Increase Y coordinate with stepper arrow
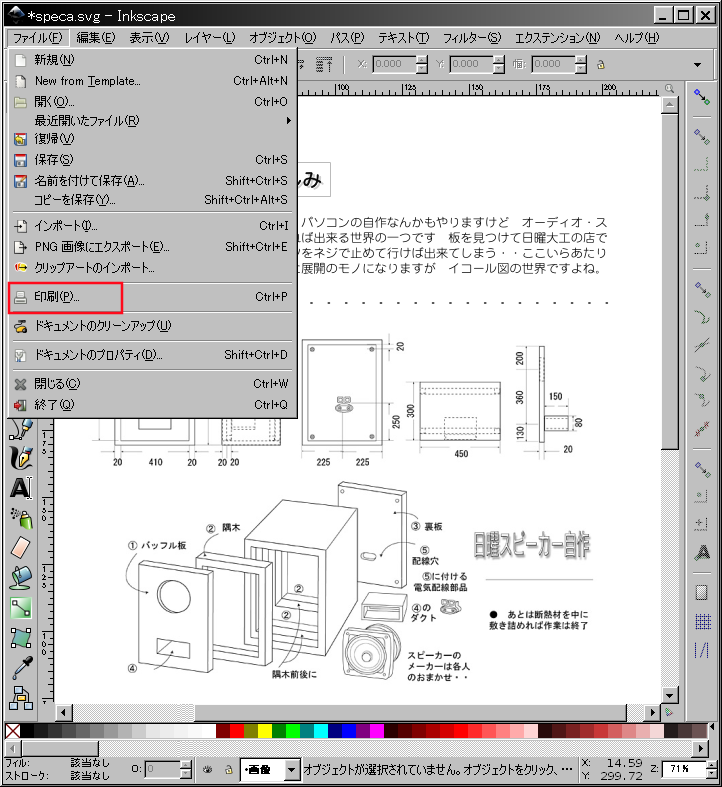The height and width of the screenshot is (787, 722). [x=499, y=59]
